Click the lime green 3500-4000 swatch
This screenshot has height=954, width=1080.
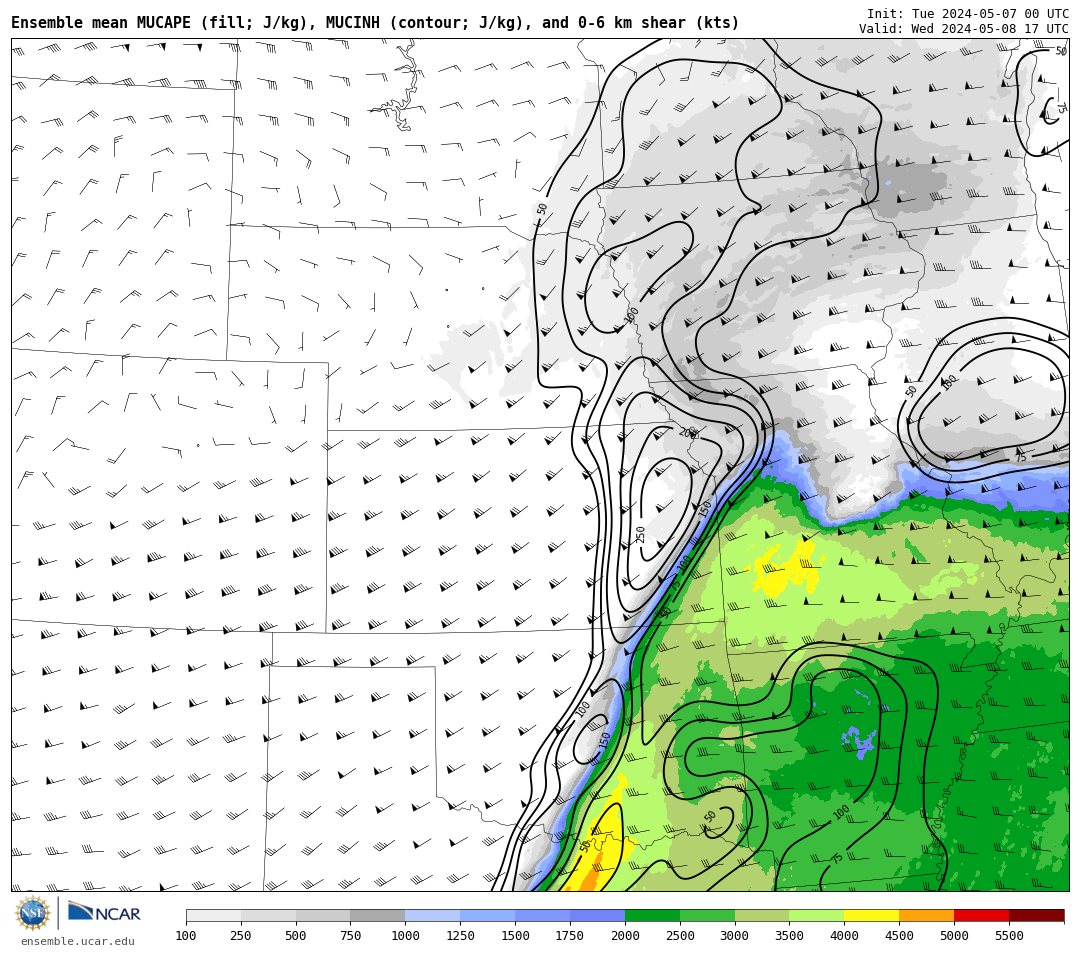point(817,915)
